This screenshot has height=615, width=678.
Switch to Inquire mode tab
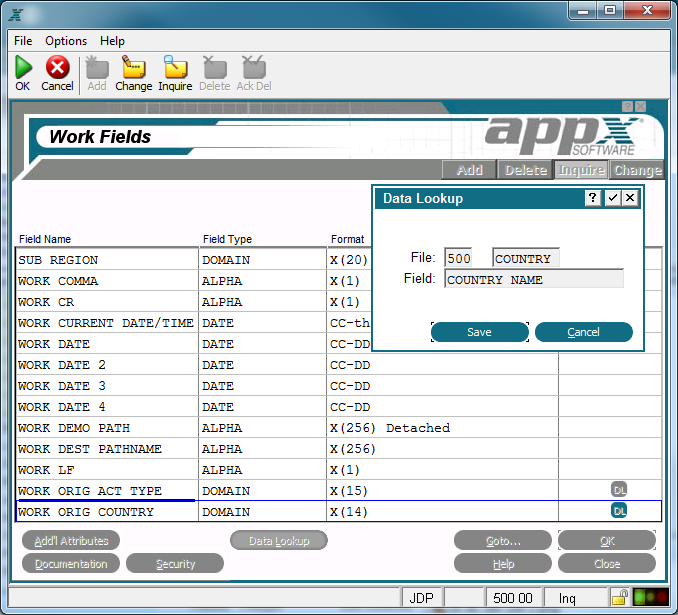coord(581,170)
